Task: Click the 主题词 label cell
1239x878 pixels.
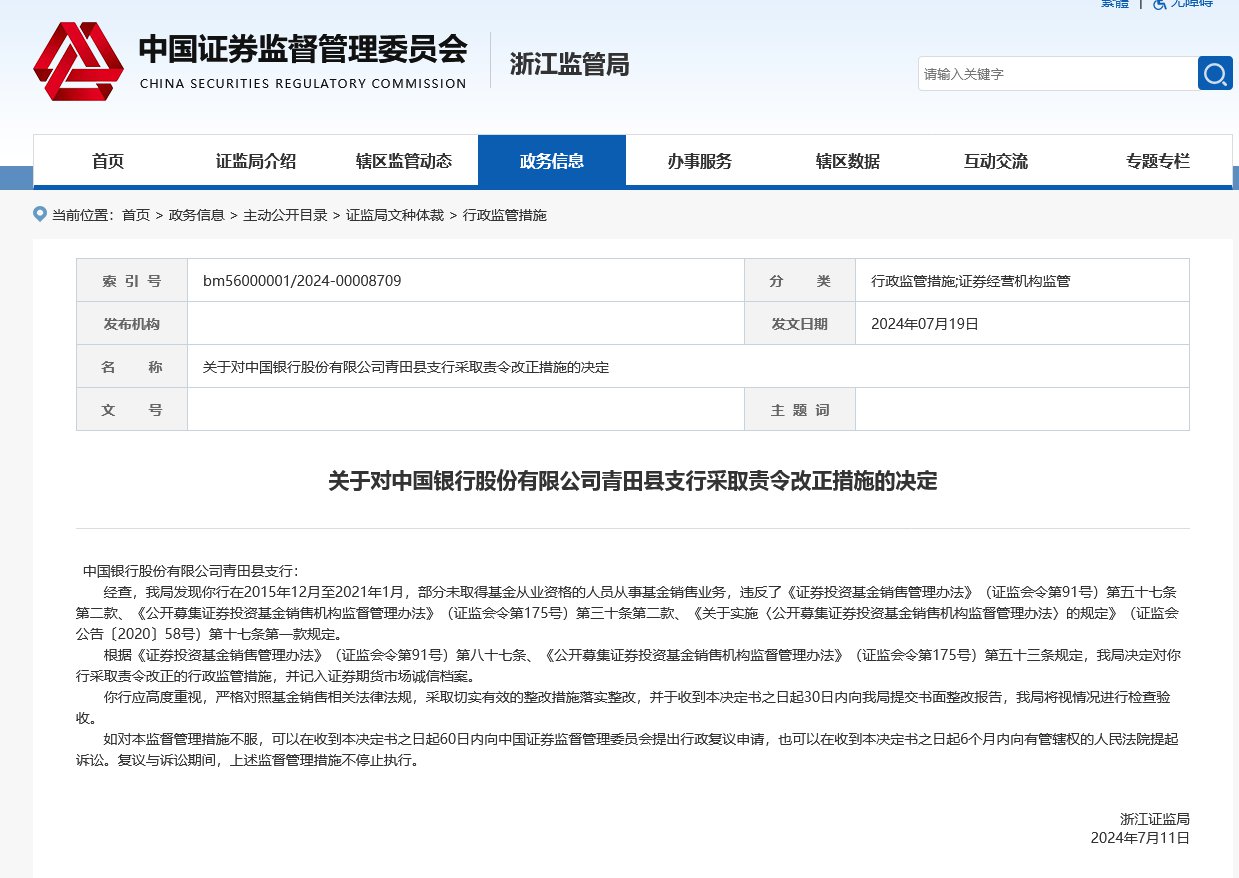Action: click(x=800, y=410)
